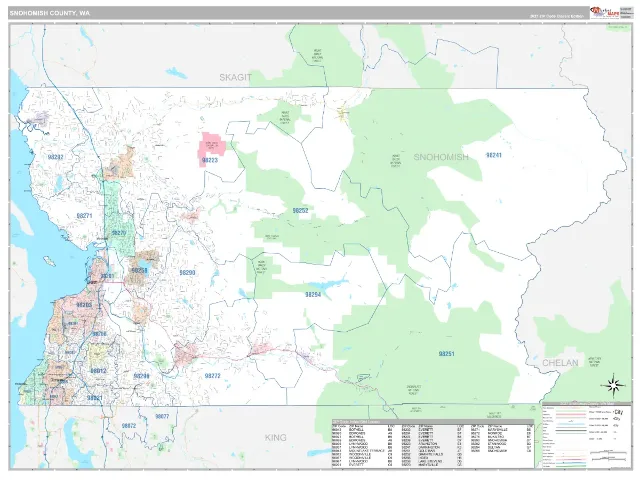Click ZIP code label 98270

(x=119, y=233)
